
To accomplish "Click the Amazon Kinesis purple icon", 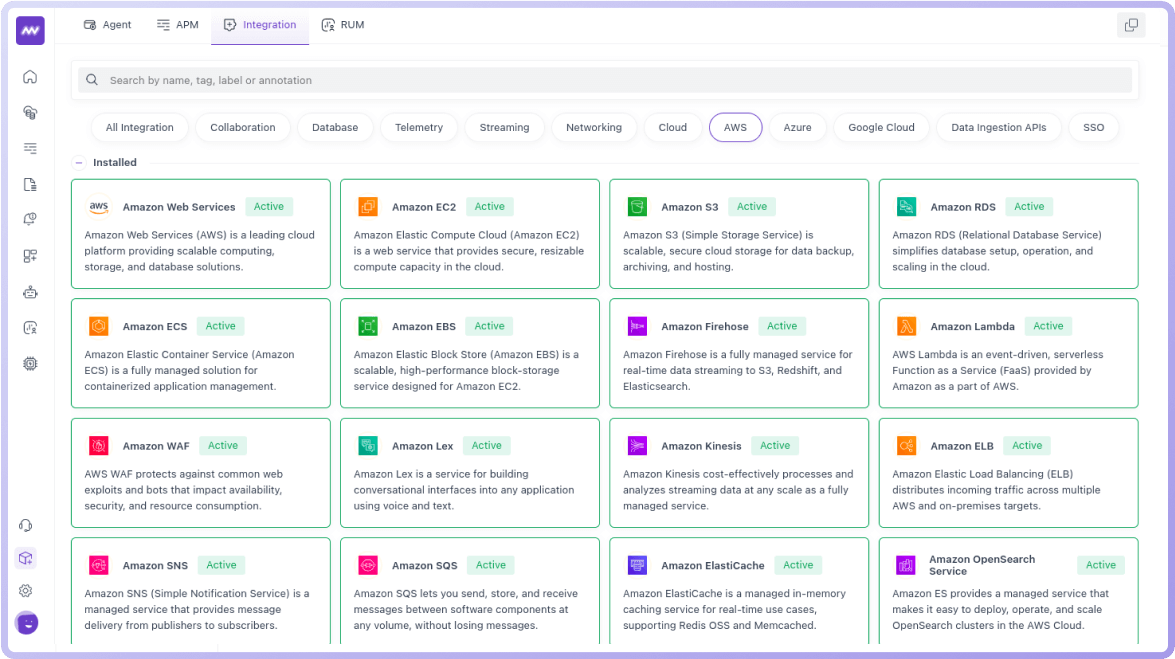I will [637, 445].
